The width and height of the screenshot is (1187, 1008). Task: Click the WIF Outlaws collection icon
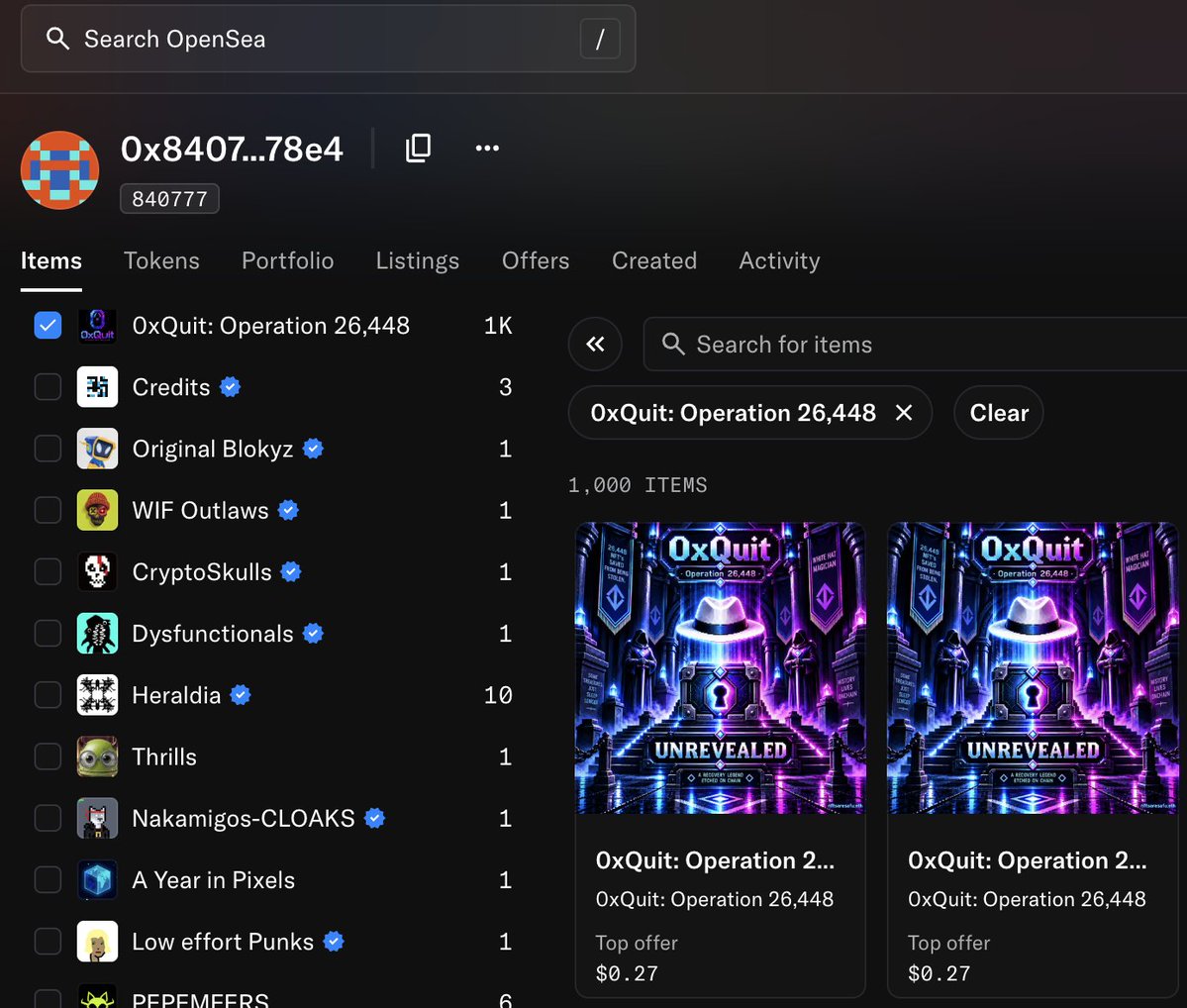97,511
